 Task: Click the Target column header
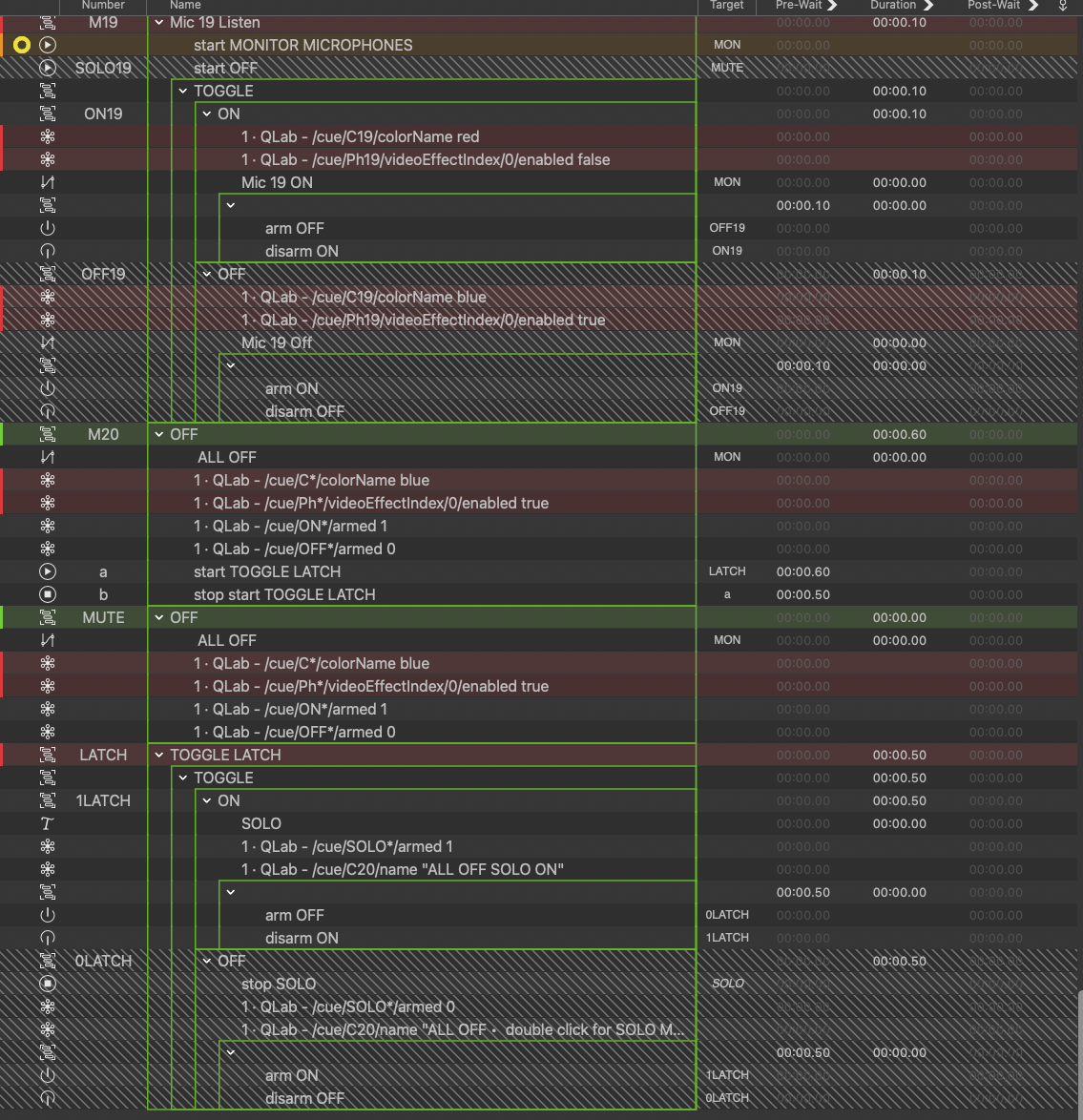[726, 6]
